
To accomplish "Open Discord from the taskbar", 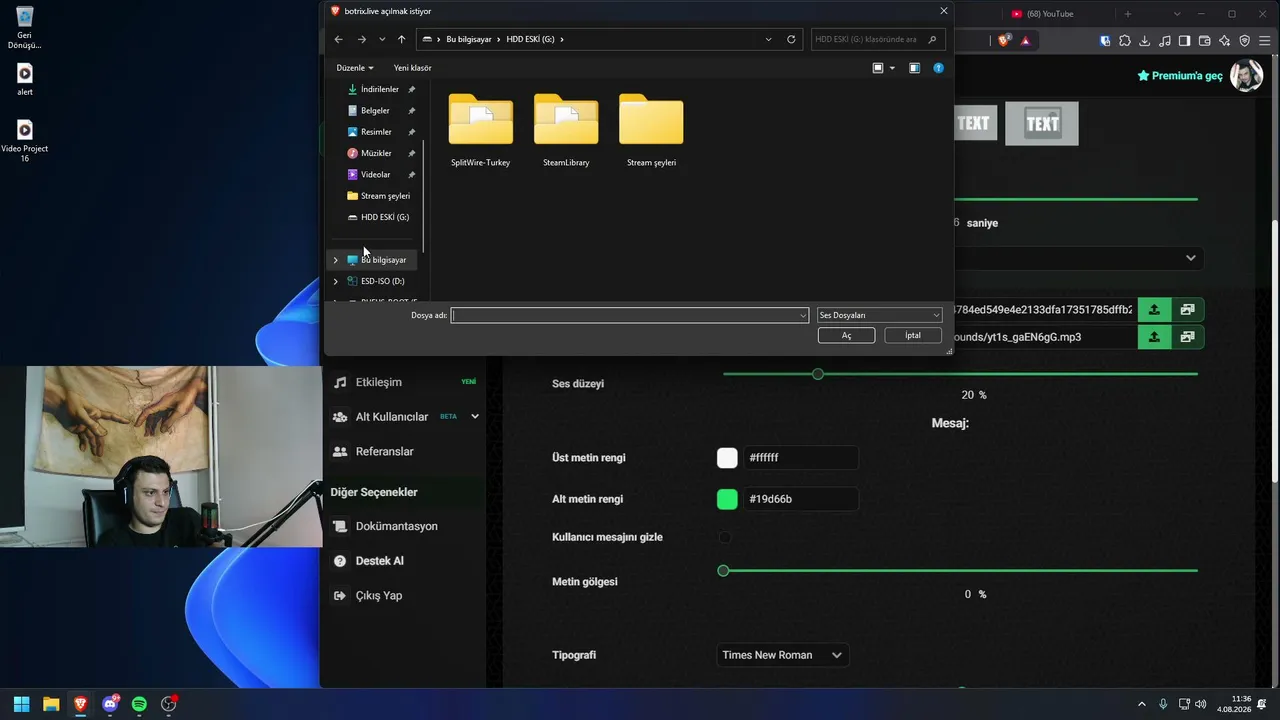I will [x=110, y=704].
